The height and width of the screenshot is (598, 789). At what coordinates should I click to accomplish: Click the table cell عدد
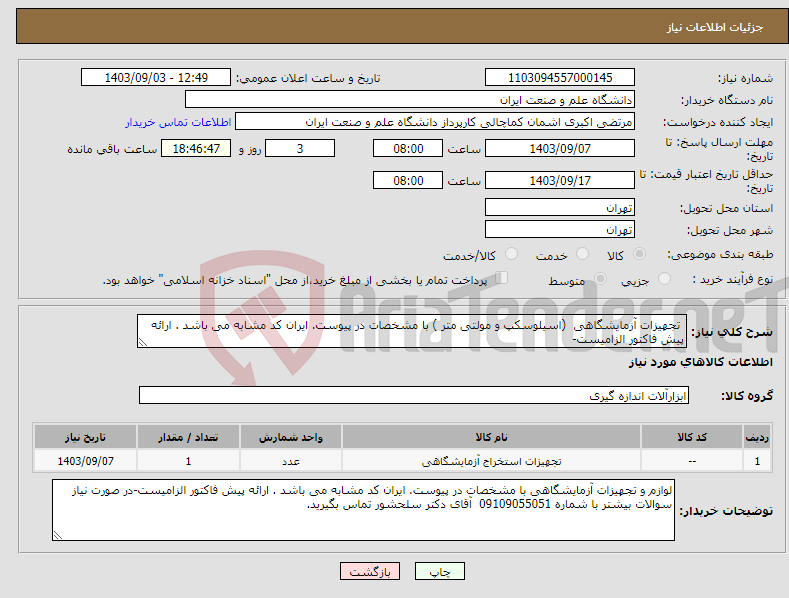[291, 461]
